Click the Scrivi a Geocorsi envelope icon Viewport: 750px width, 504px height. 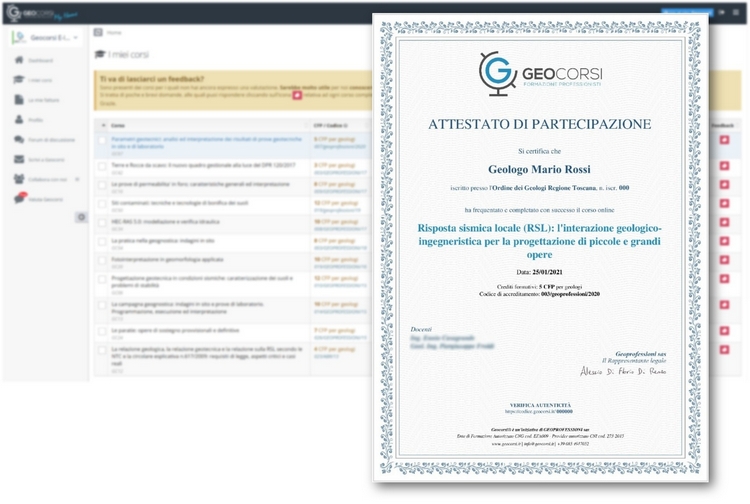click(x=19, y=159)
